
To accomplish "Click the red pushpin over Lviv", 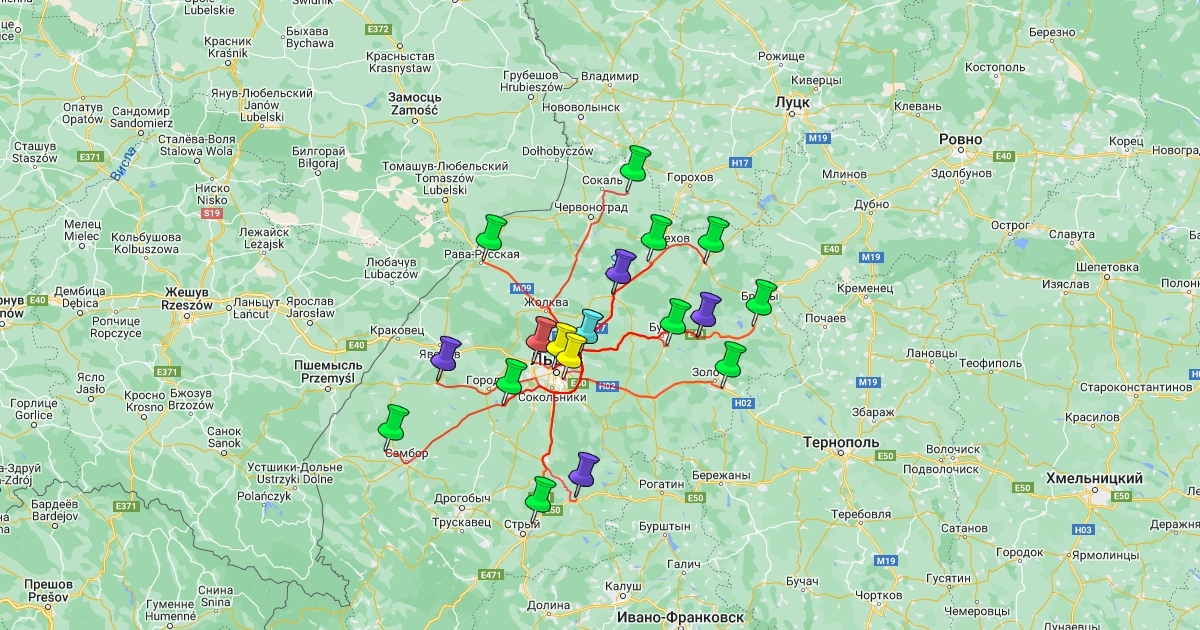I will 542,331.
